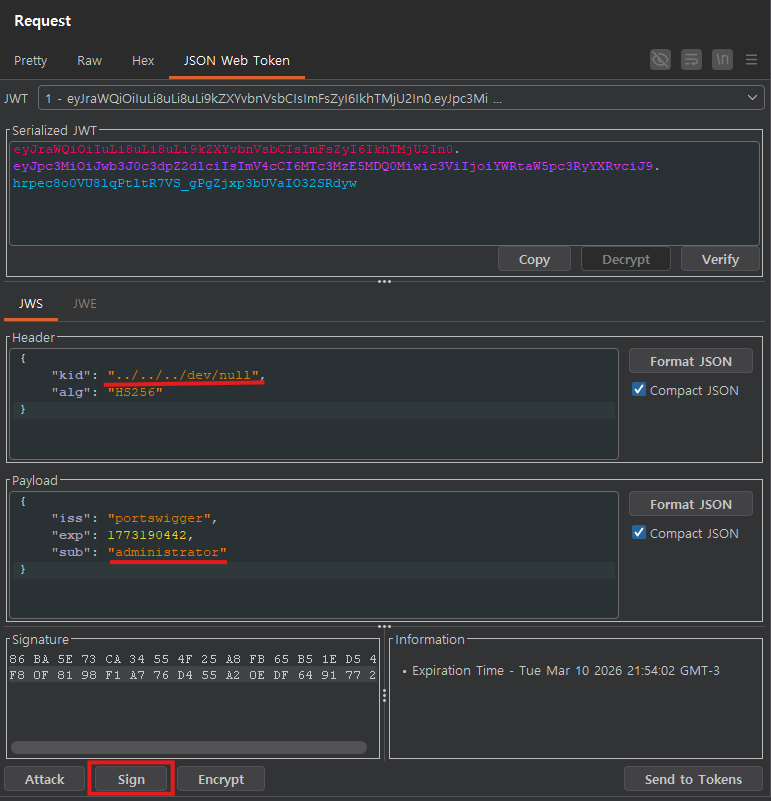771x801 pixels.
Task: Click the three-dot divider below Serialized JWT
Action: tap(385, 282)
